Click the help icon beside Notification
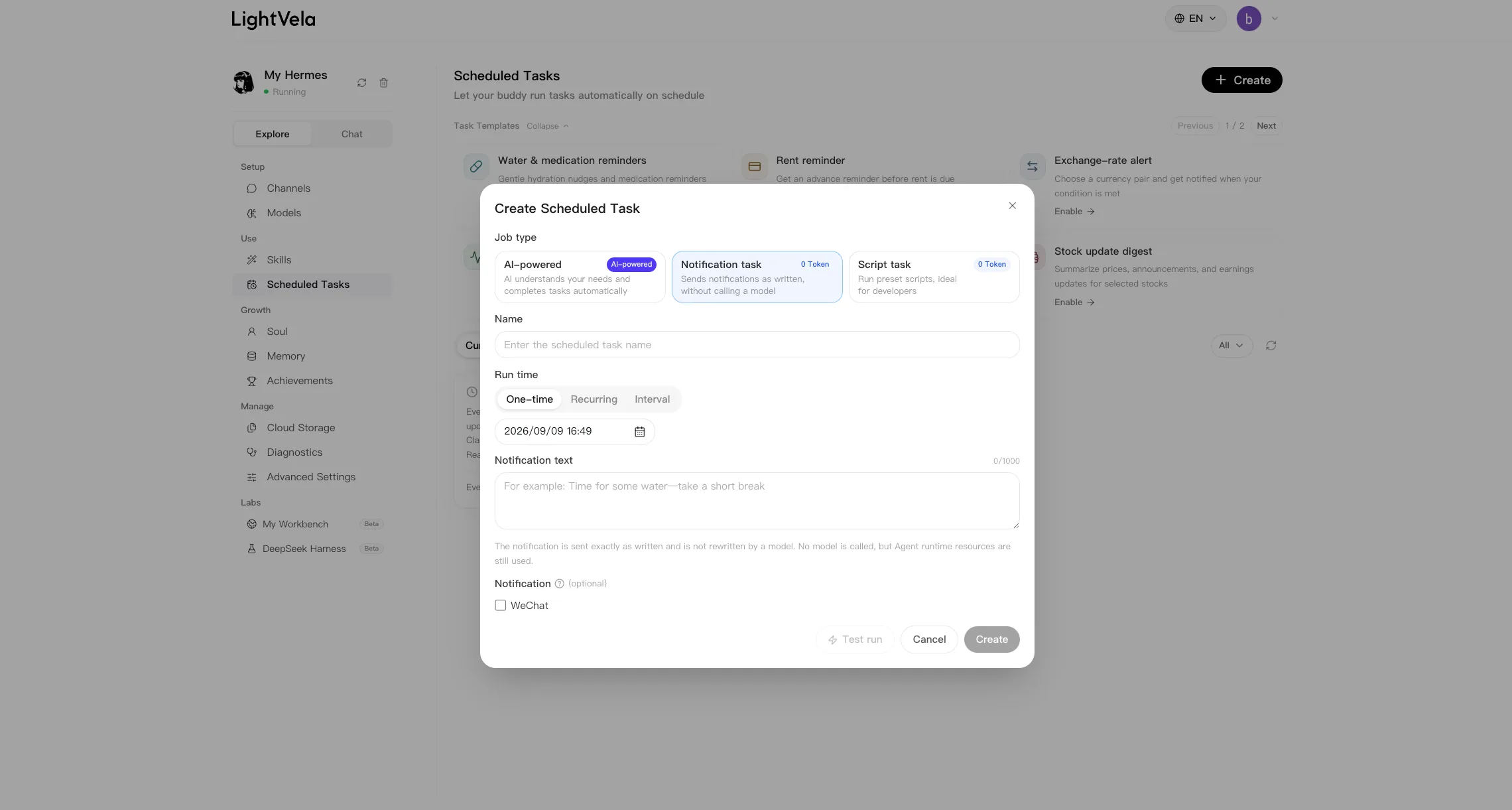Viewport: 1512px width, 810px height. [559, 584]
